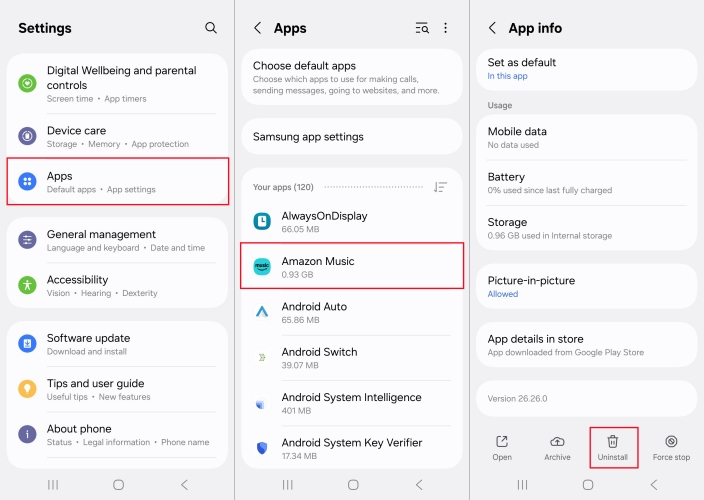The width and height of the screenshot is (704, 500).
Task: Tap the sort icon beside Your apps
Action: [x=440, y=187]
